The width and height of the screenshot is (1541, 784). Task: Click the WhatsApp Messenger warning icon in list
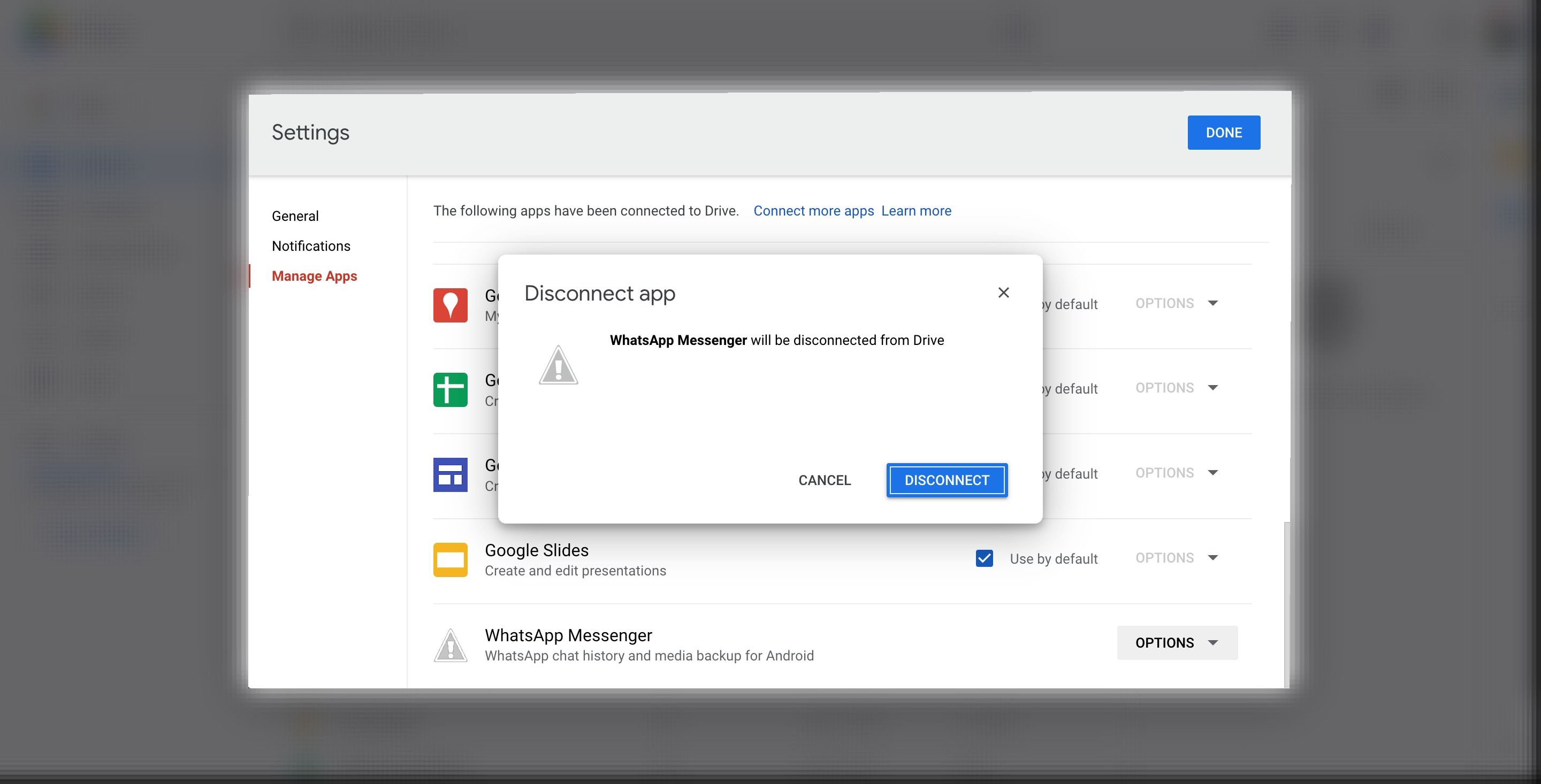point(450,645)
